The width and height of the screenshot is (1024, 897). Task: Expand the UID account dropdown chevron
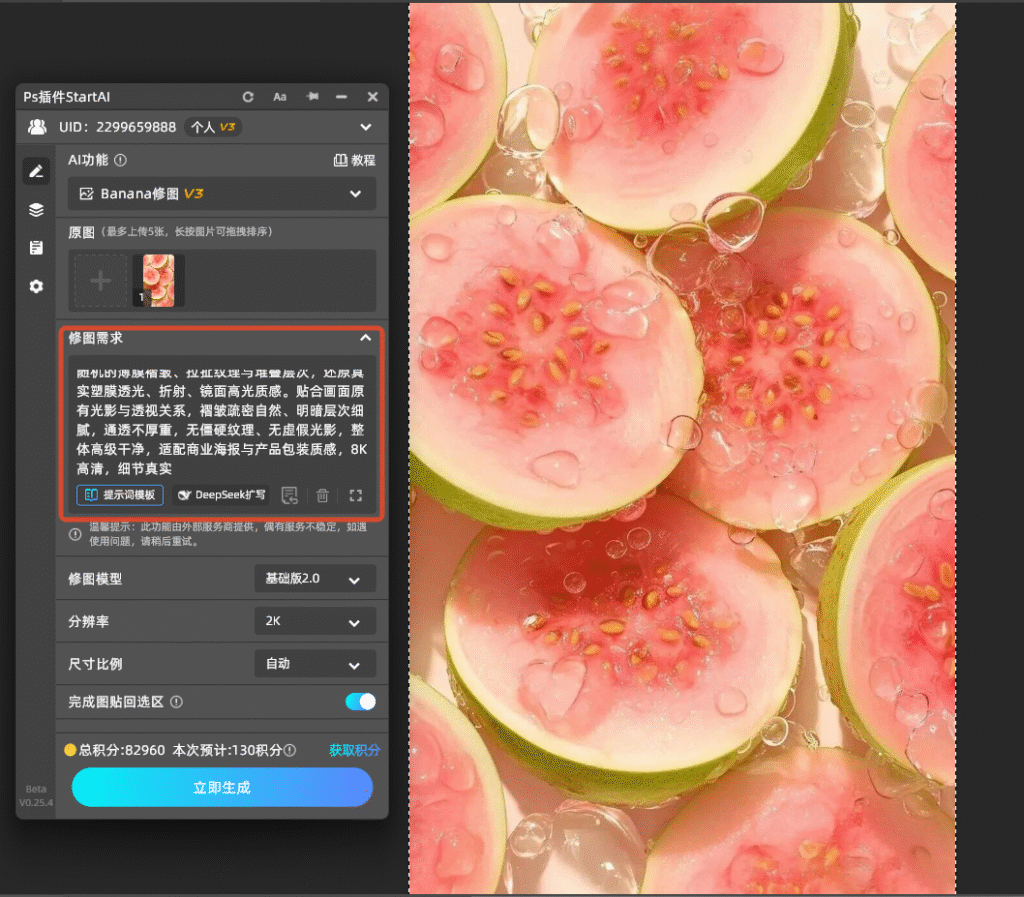point(366,127)
